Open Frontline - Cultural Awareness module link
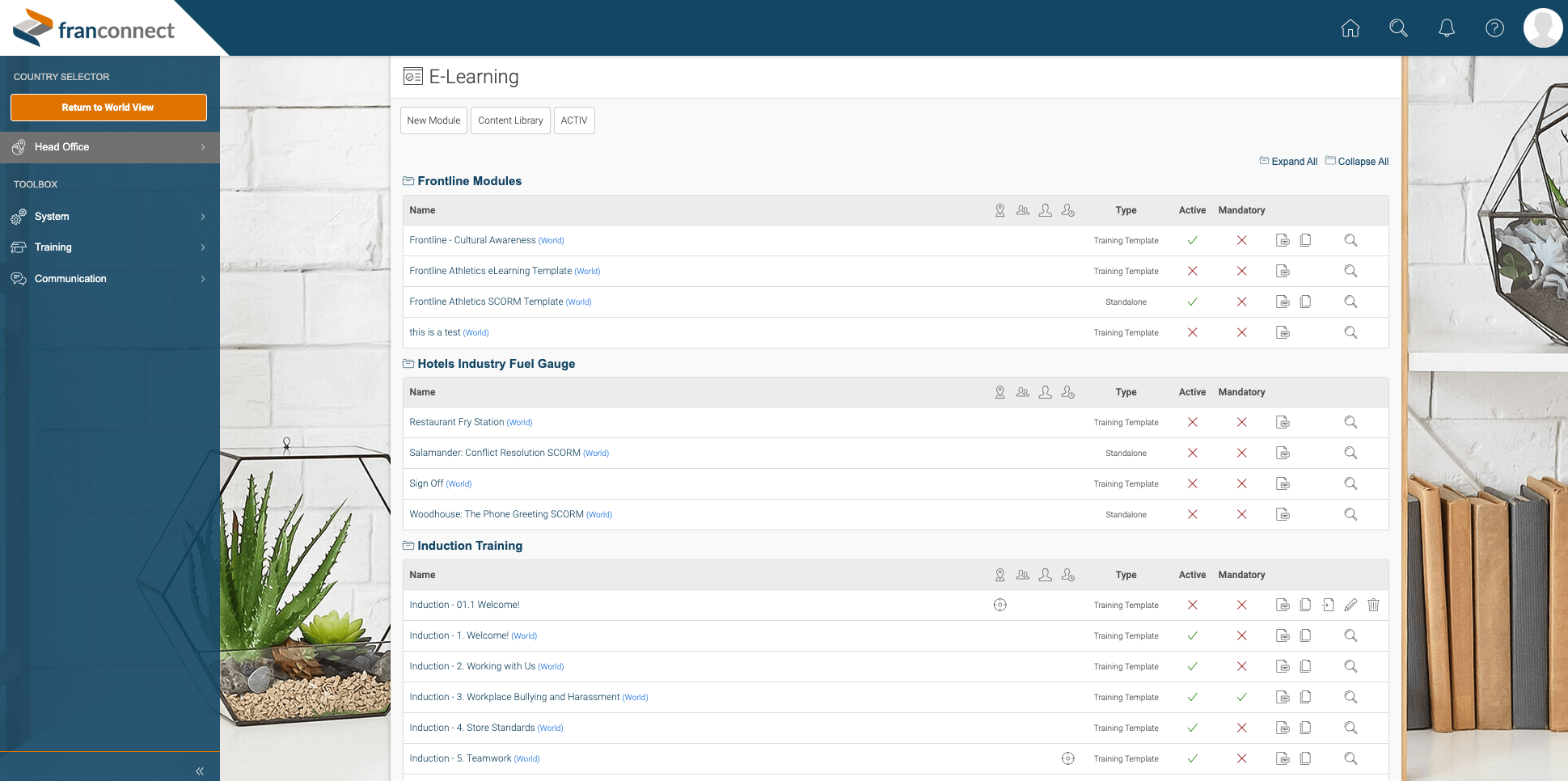Image resolution: width=1568 pixels, height=781 pixels. 472,240
